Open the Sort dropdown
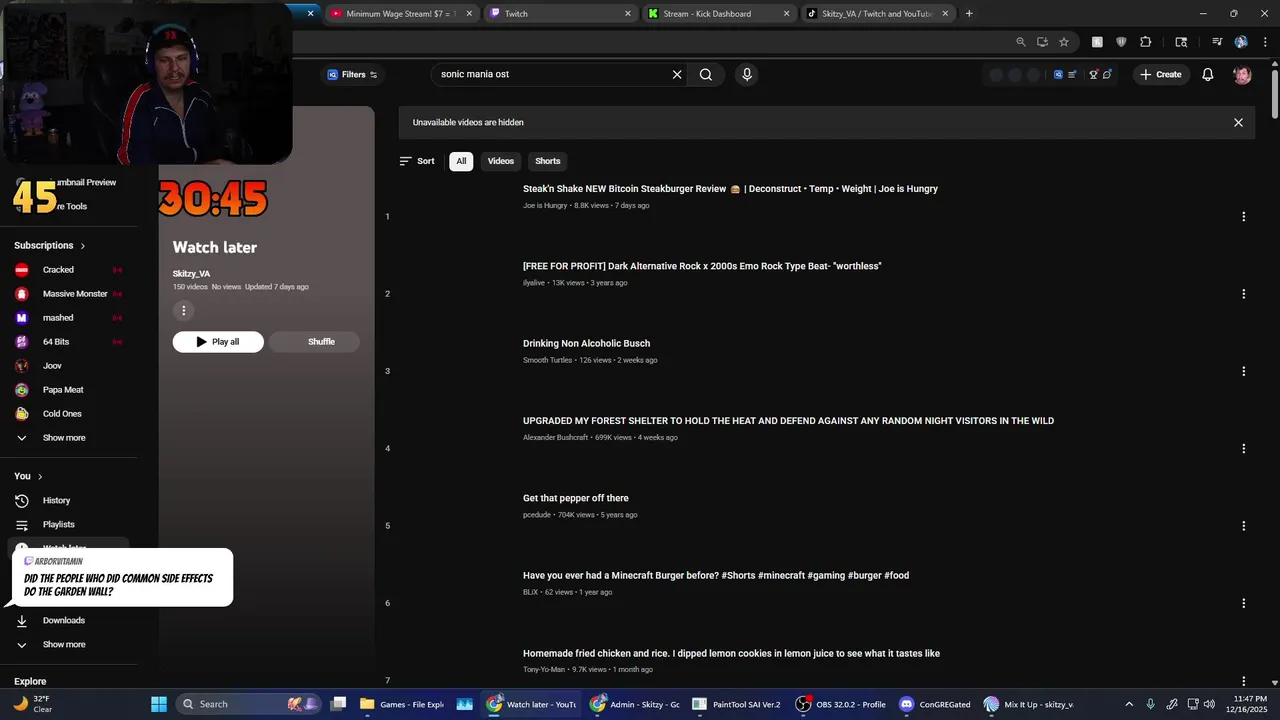Screen dimensions: 1280x720 click(417, 161)
